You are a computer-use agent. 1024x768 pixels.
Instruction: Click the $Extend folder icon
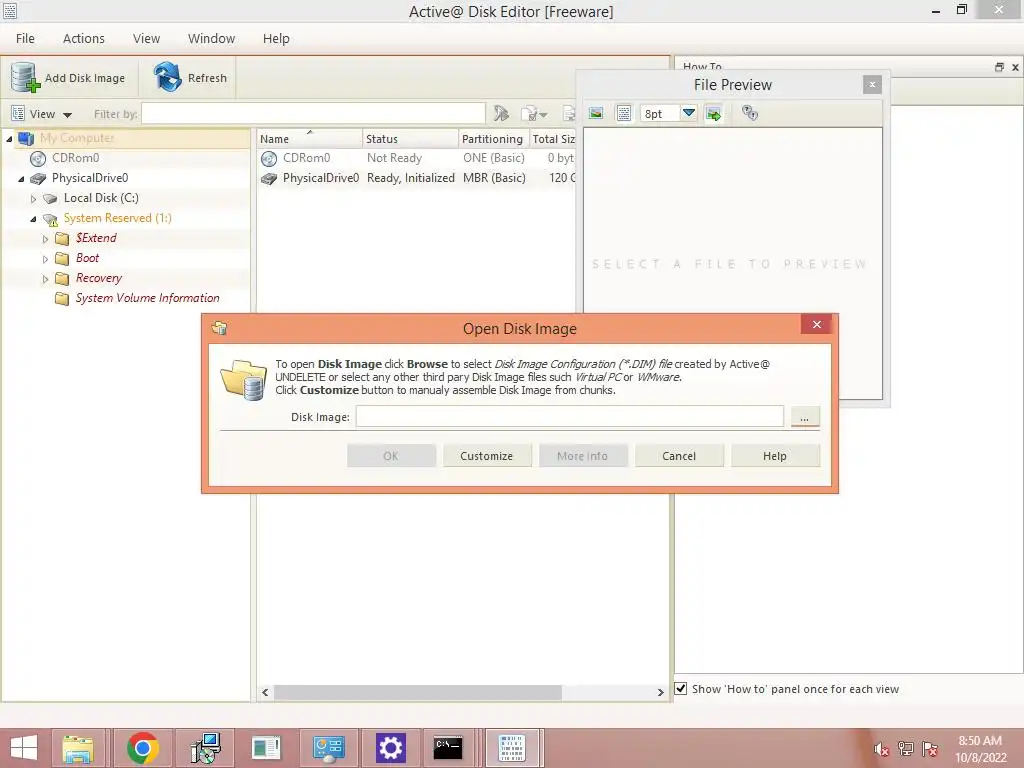62,238
